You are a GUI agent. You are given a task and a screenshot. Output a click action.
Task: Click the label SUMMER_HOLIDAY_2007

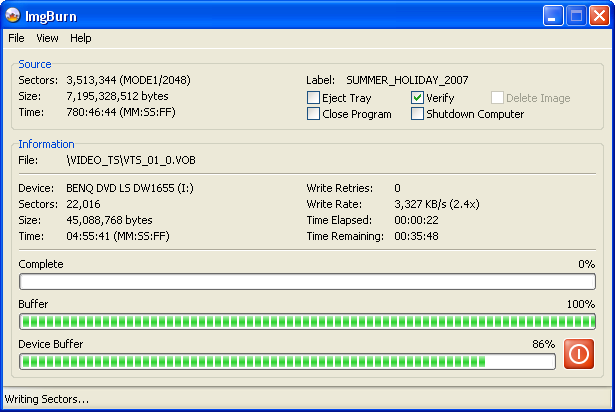407,80
